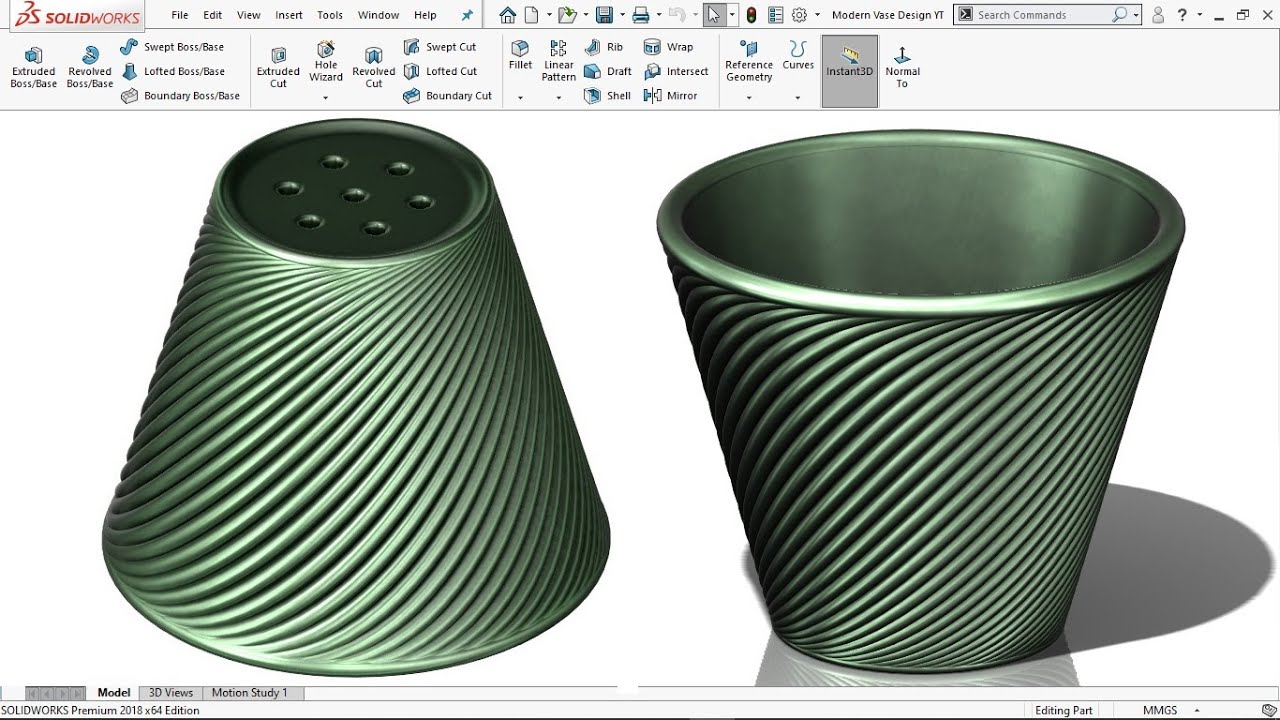The image size is (1280, 720).
Task: Click the Open folder icon
Action: 567,15
